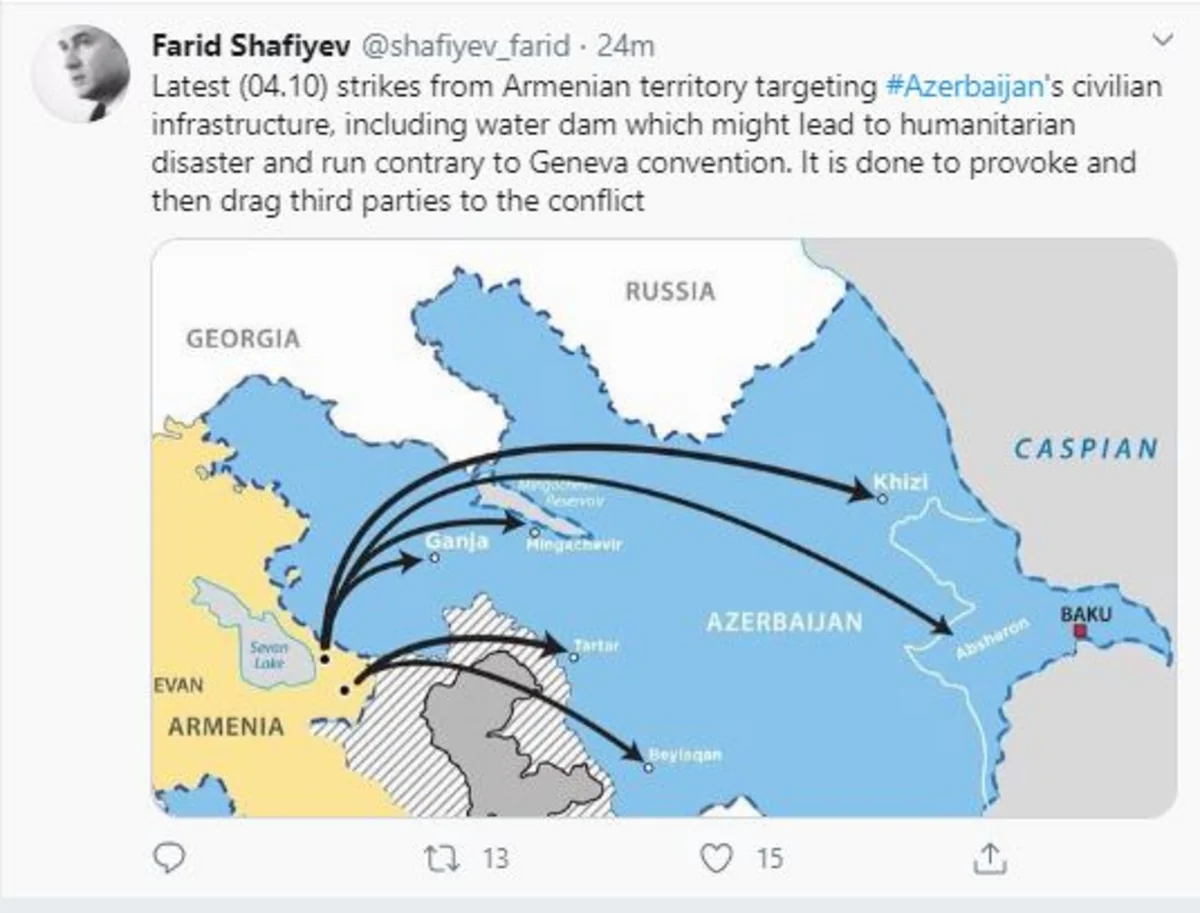Like the tweet with the heart icon
This screenshot has width=1200, height=913.
coord(714,857)
